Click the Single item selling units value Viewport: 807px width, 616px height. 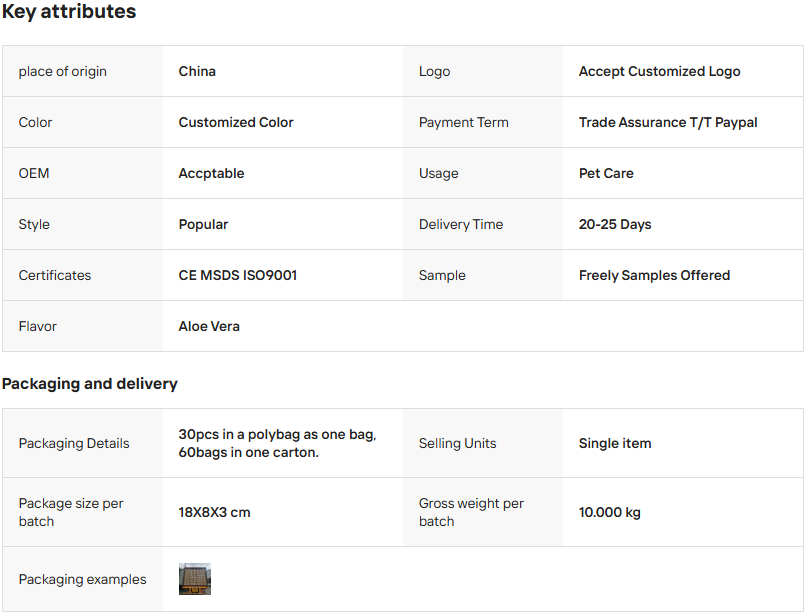[x=615, y=443]
